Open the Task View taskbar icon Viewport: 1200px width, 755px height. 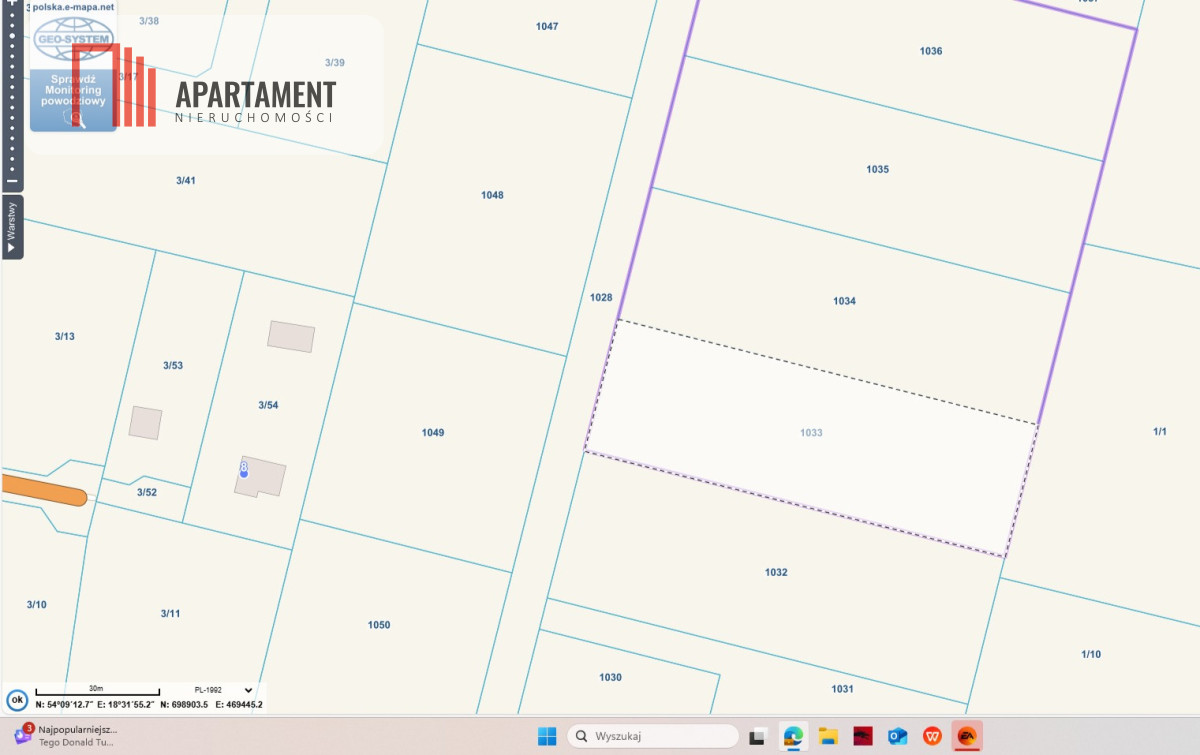(759, 737)
